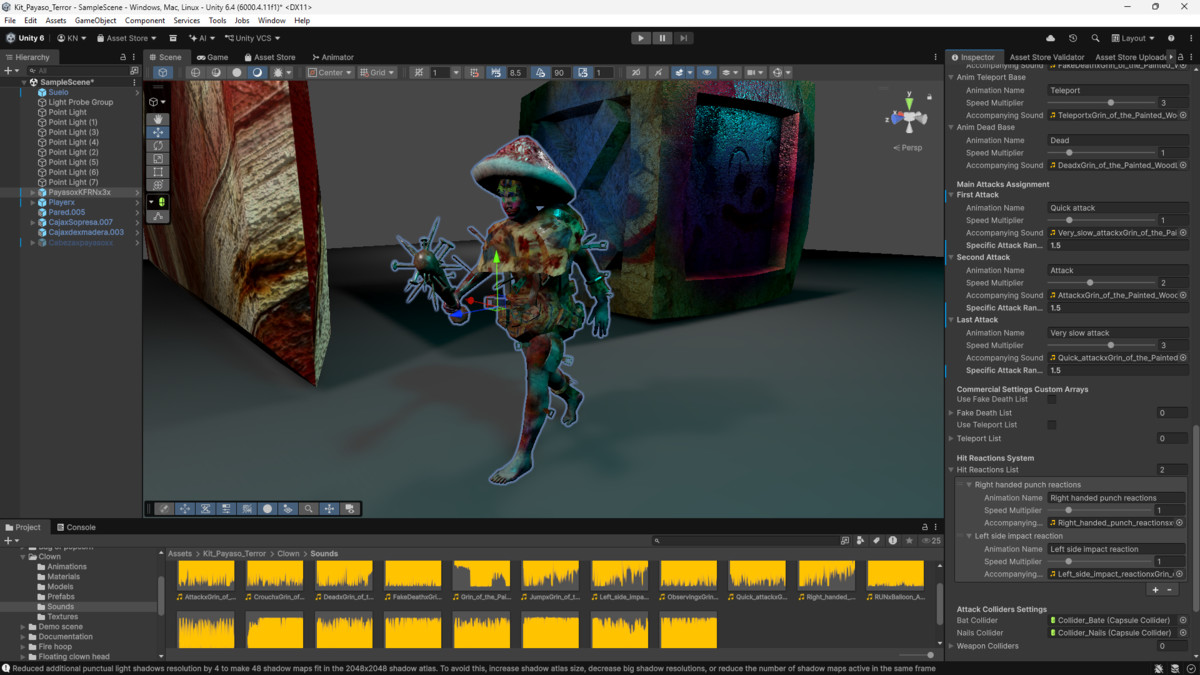
Task: Select Light Probe Group in Hierarchy
Action: click(80, 102)
